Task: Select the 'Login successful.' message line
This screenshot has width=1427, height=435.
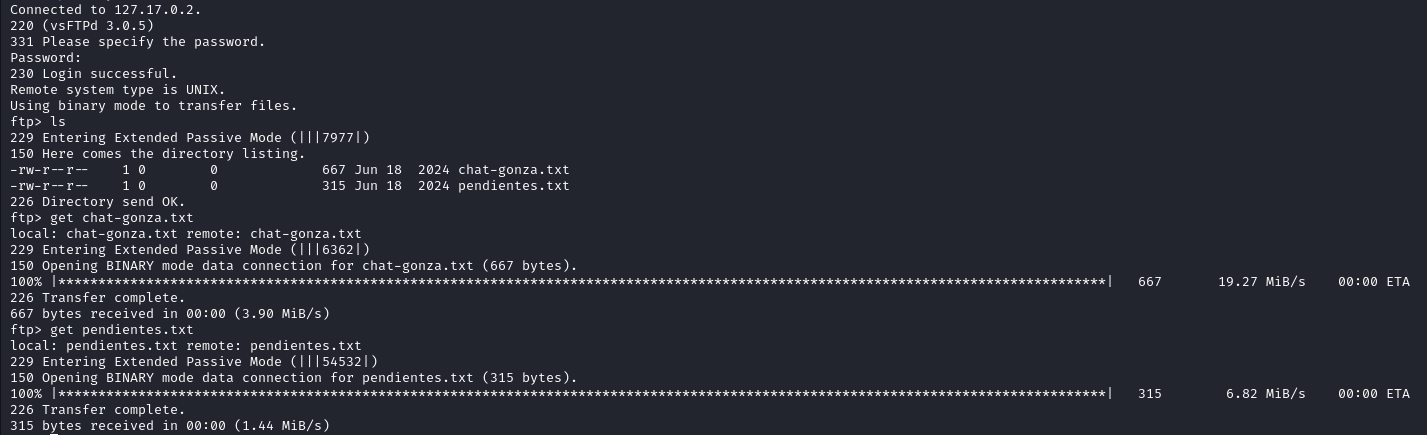Action: coord(94,73)
